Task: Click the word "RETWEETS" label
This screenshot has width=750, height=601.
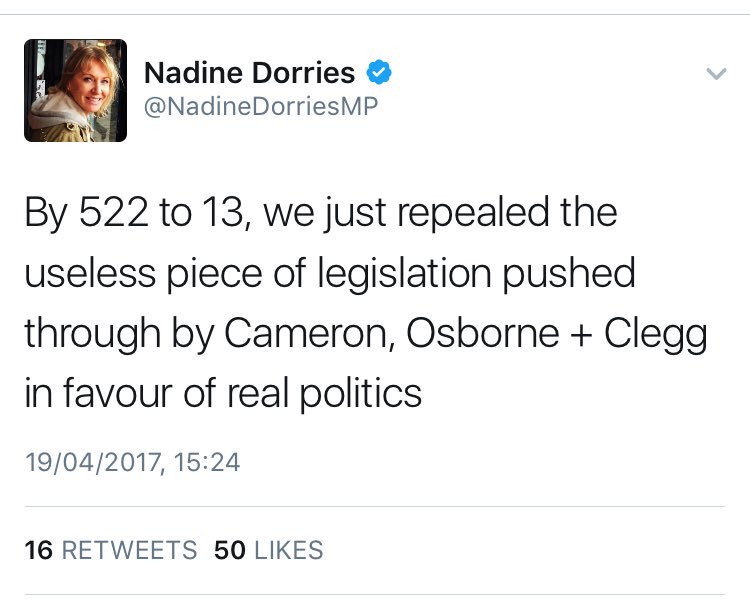Action: tap(129, 550)
